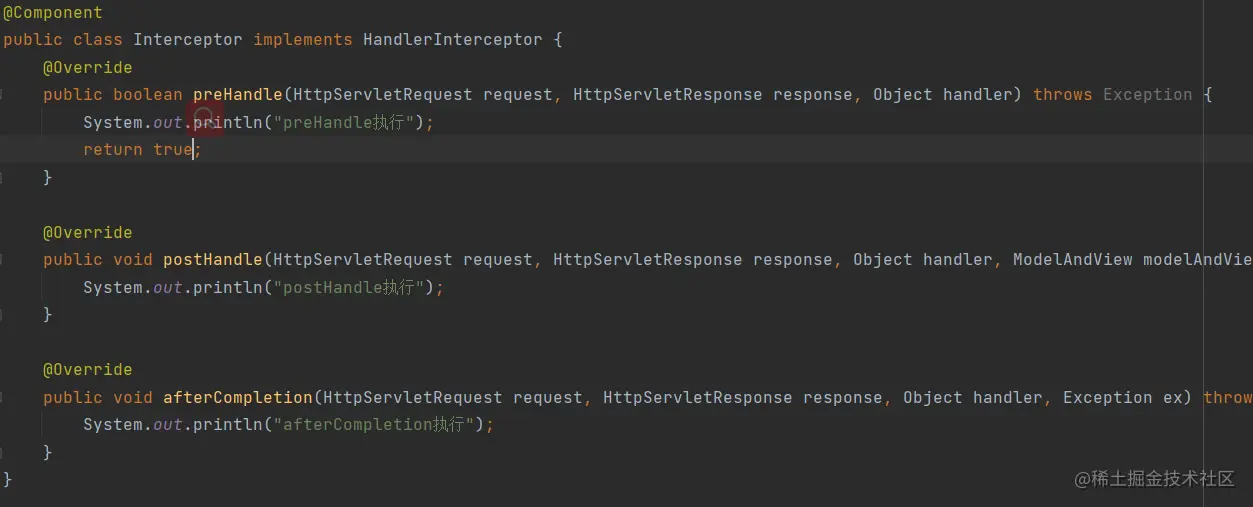Click the ModelAndView parameter type
Viewport: 1253px width, 507px height.
pos(1073,260)
